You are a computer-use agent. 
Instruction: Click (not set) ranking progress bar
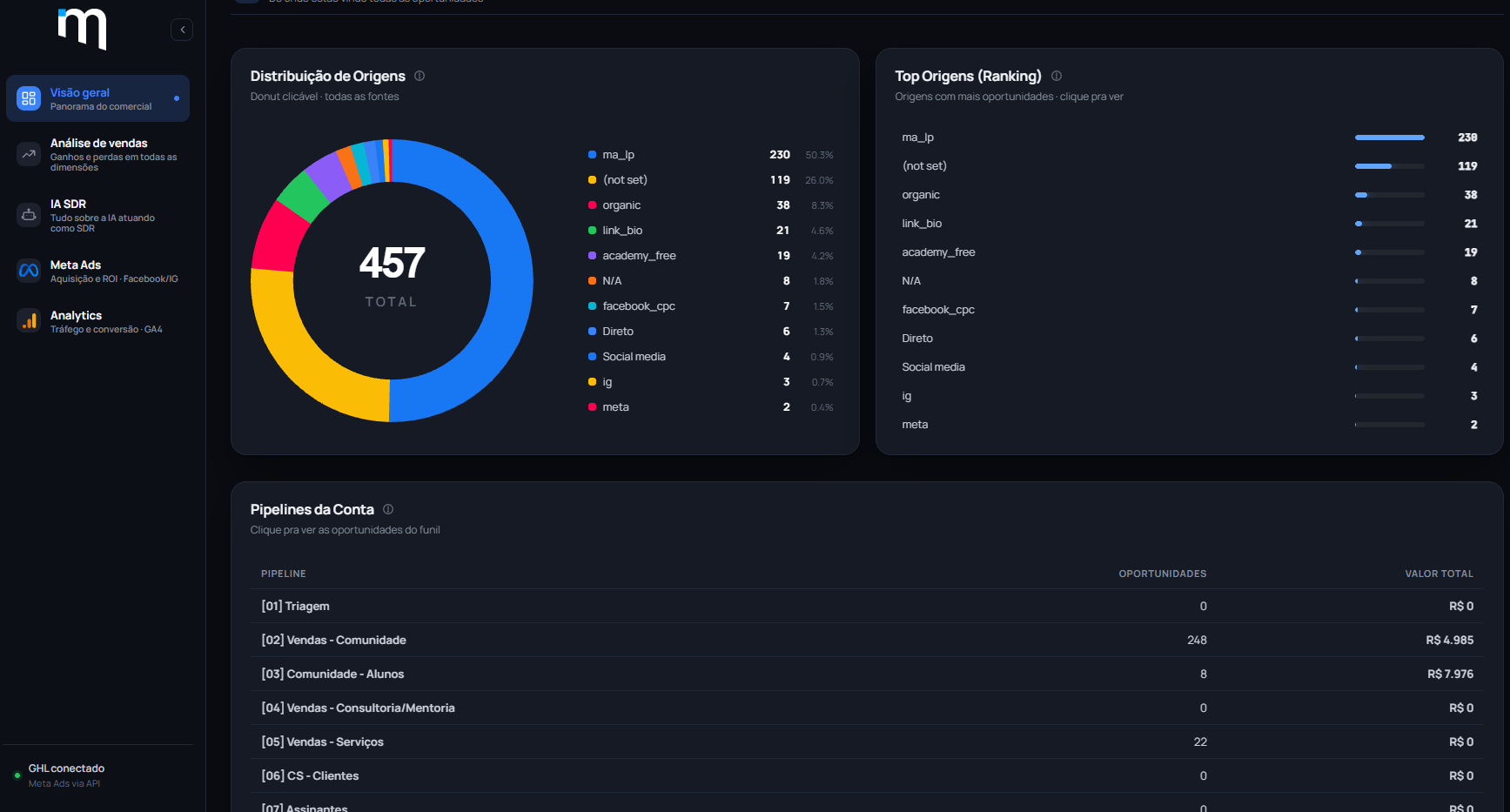coord(1389,166)
